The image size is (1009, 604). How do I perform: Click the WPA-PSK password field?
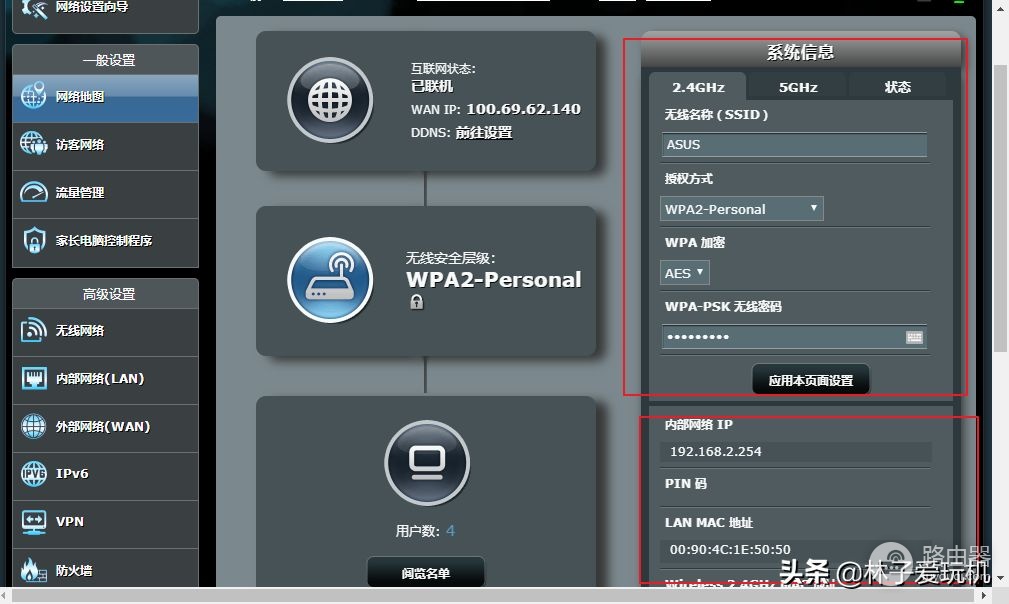coord(794,337)
